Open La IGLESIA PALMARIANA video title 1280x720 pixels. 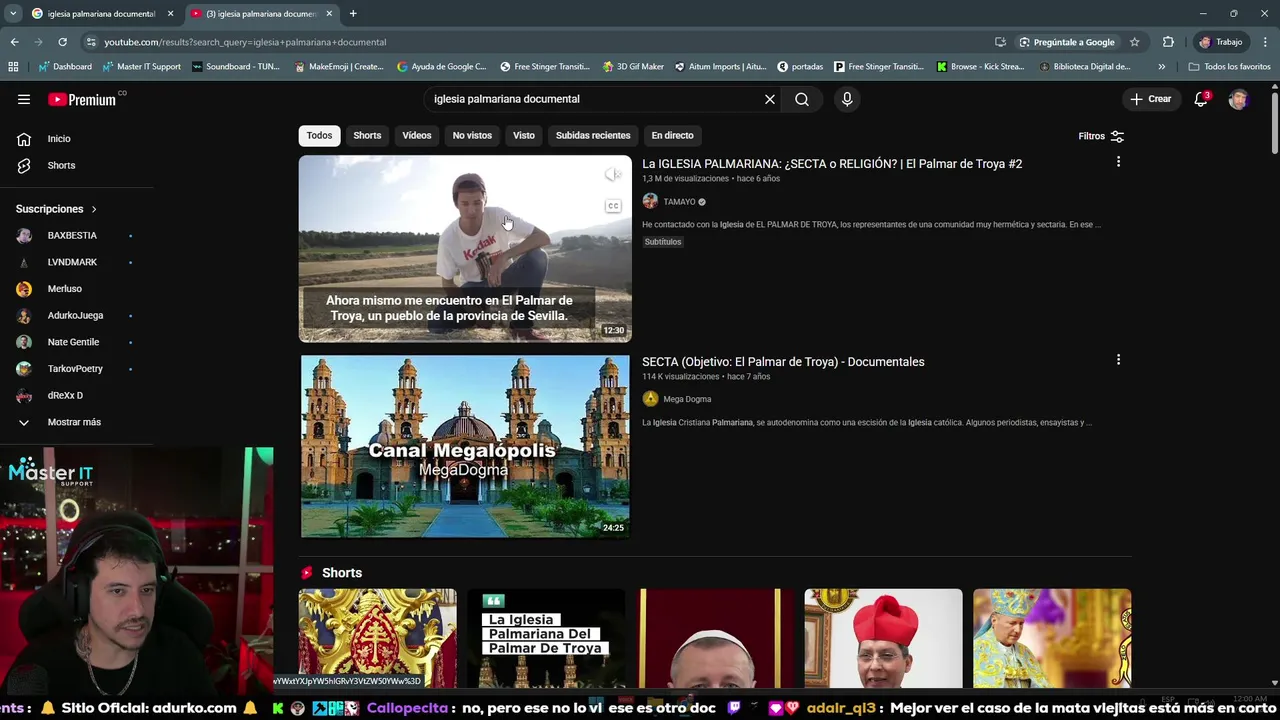click(x=832, y=164)
